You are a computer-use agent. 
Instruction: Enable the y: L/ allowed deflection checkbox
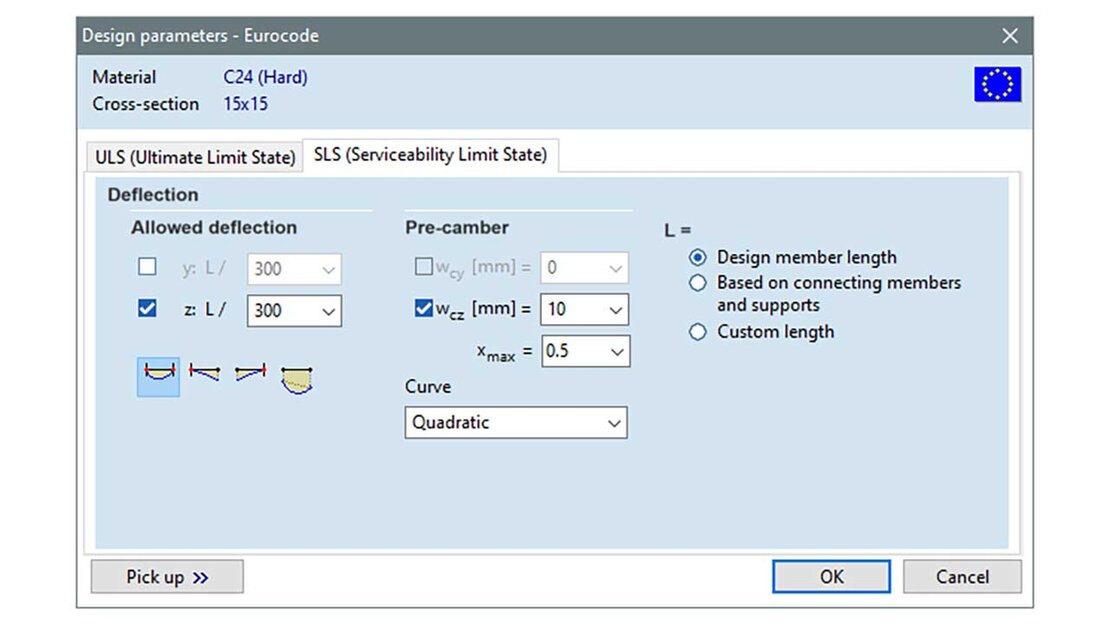coord(147,267)
